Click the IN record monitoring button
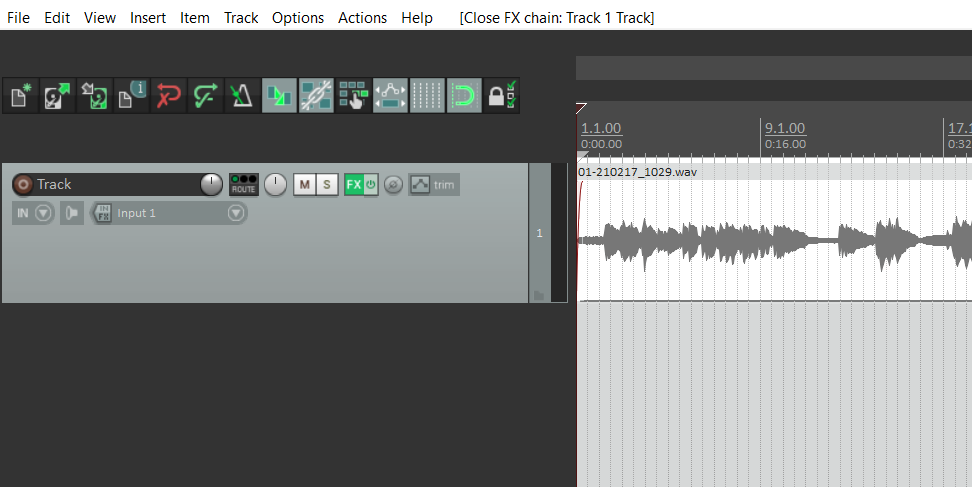This screenshot has height=487, width=972. pos(23,213)
